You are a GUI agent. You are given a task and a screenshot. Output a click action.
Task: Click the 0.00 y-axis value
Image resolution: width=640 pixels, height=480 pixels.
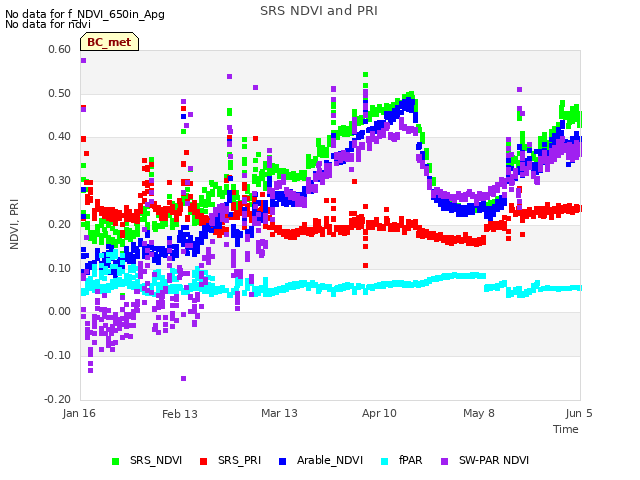click(60, 311)
